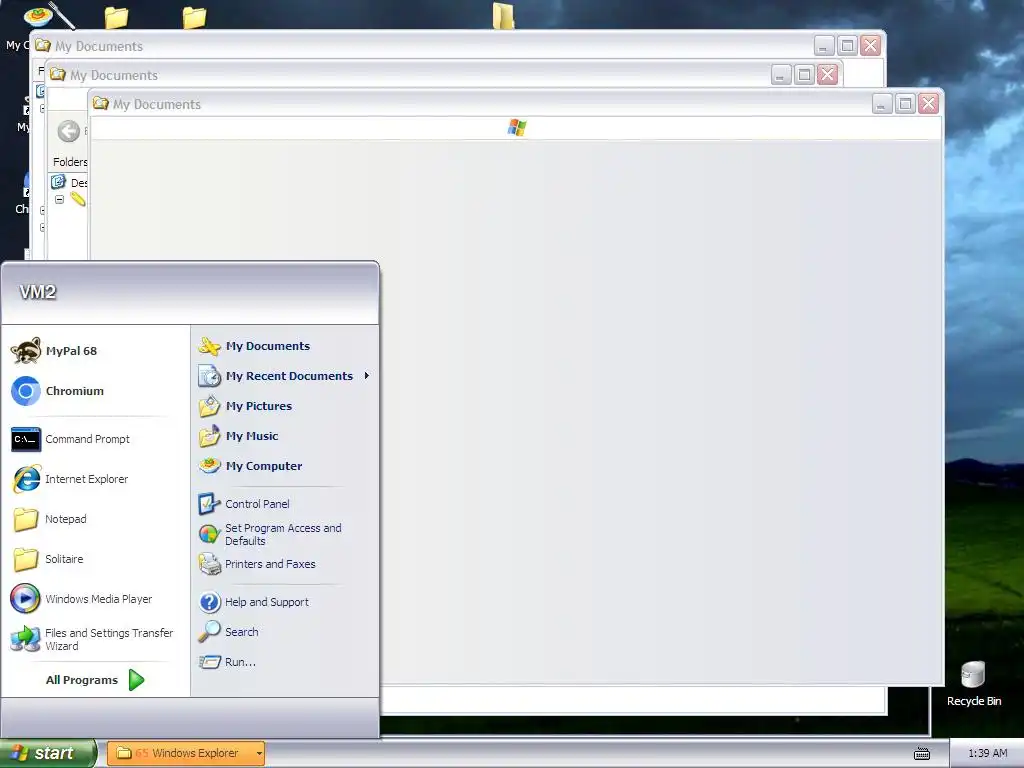1024x768 pixels.
Task: Open My Documents in Start menu
Action: click(254, 346)
